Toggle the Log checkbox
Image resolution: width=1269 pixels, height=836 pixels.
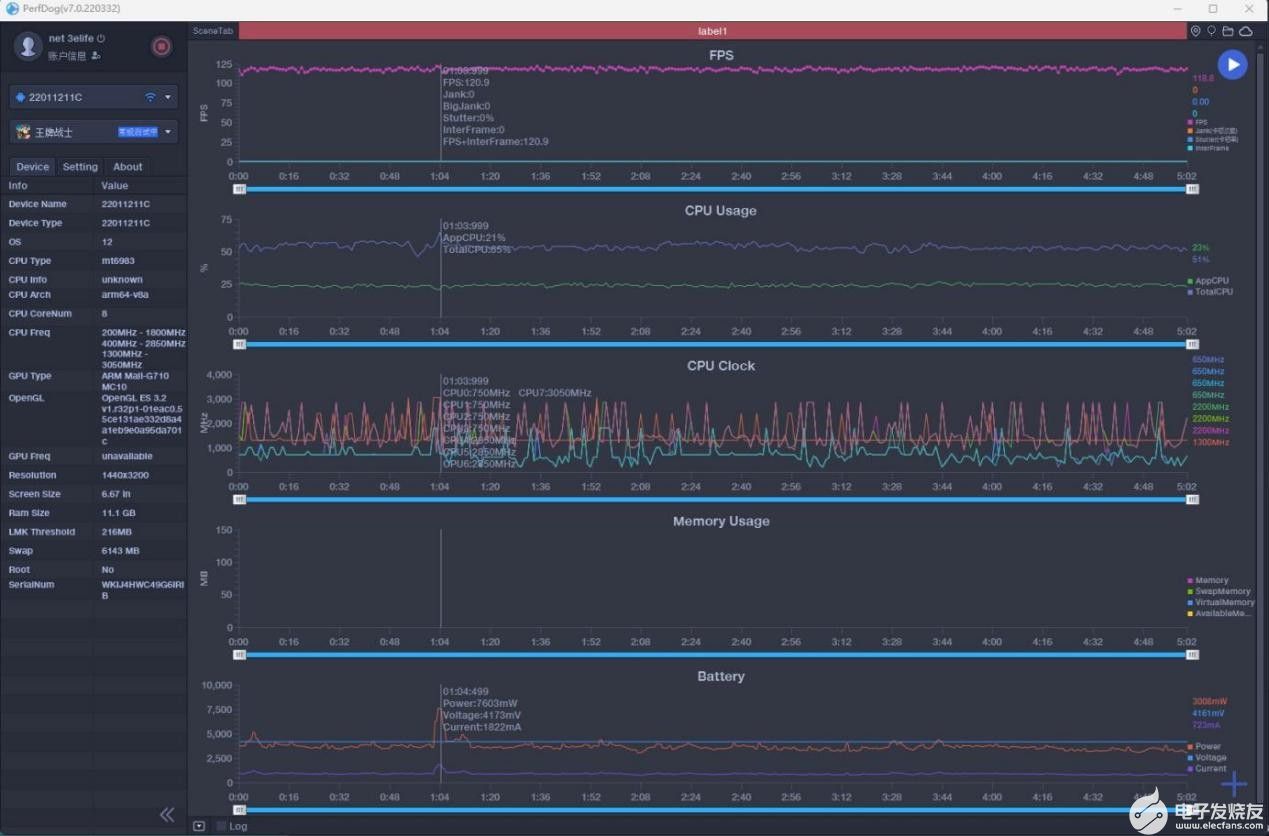tap(221, 826)
